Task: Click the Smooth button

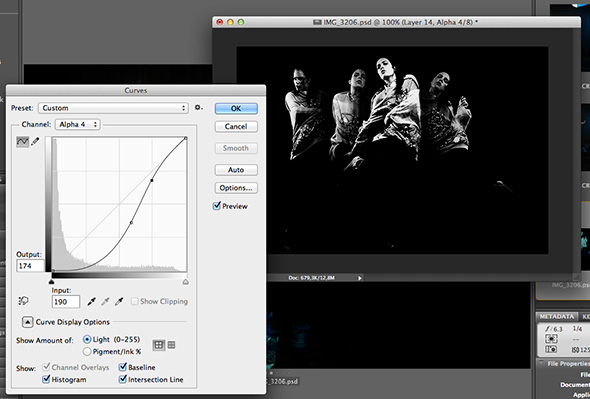Action: coord(236,148)
